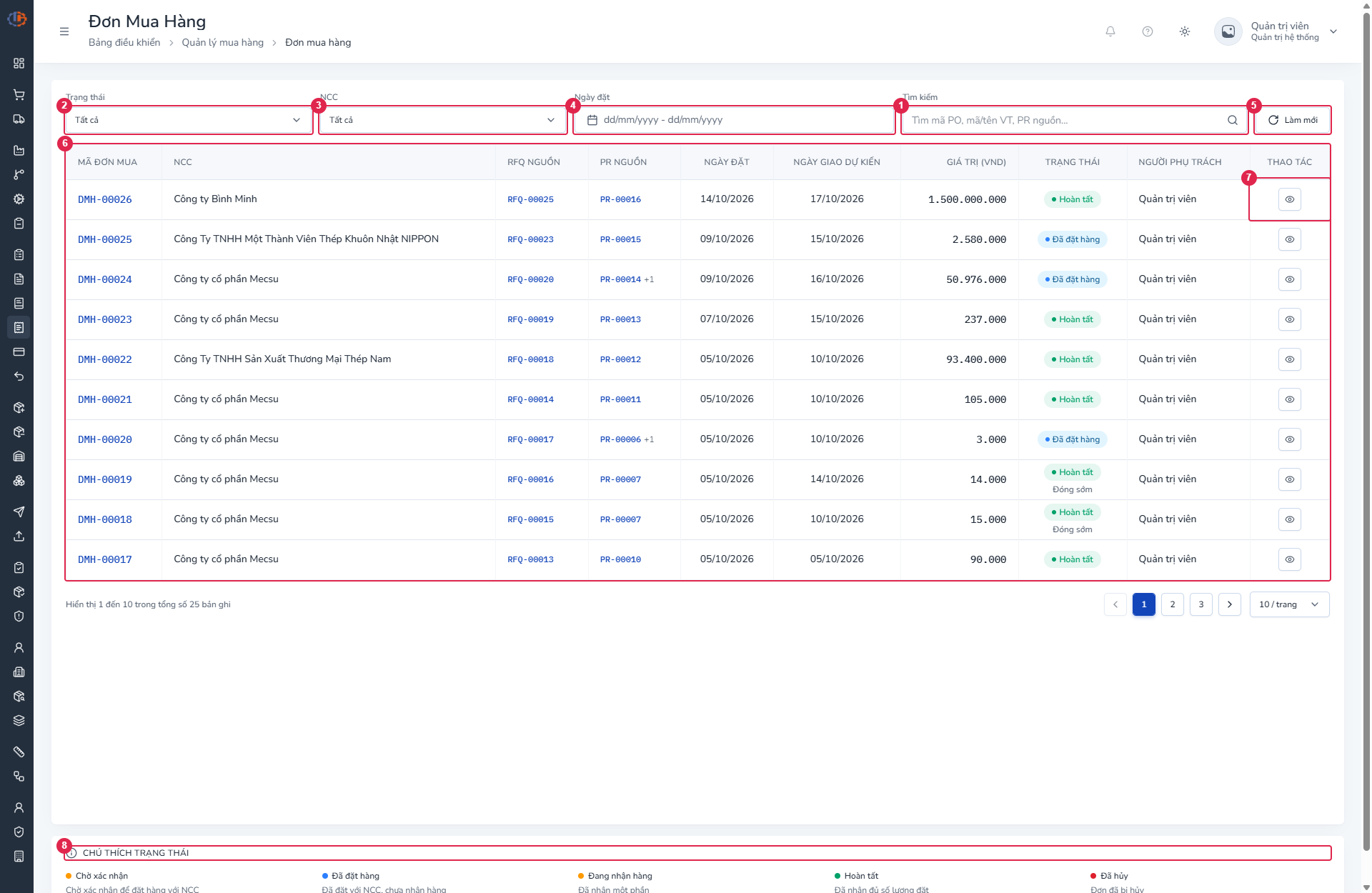
Task: Toggle the hamburger menu to collapse sidebar
Action: (x=64, y=31)
